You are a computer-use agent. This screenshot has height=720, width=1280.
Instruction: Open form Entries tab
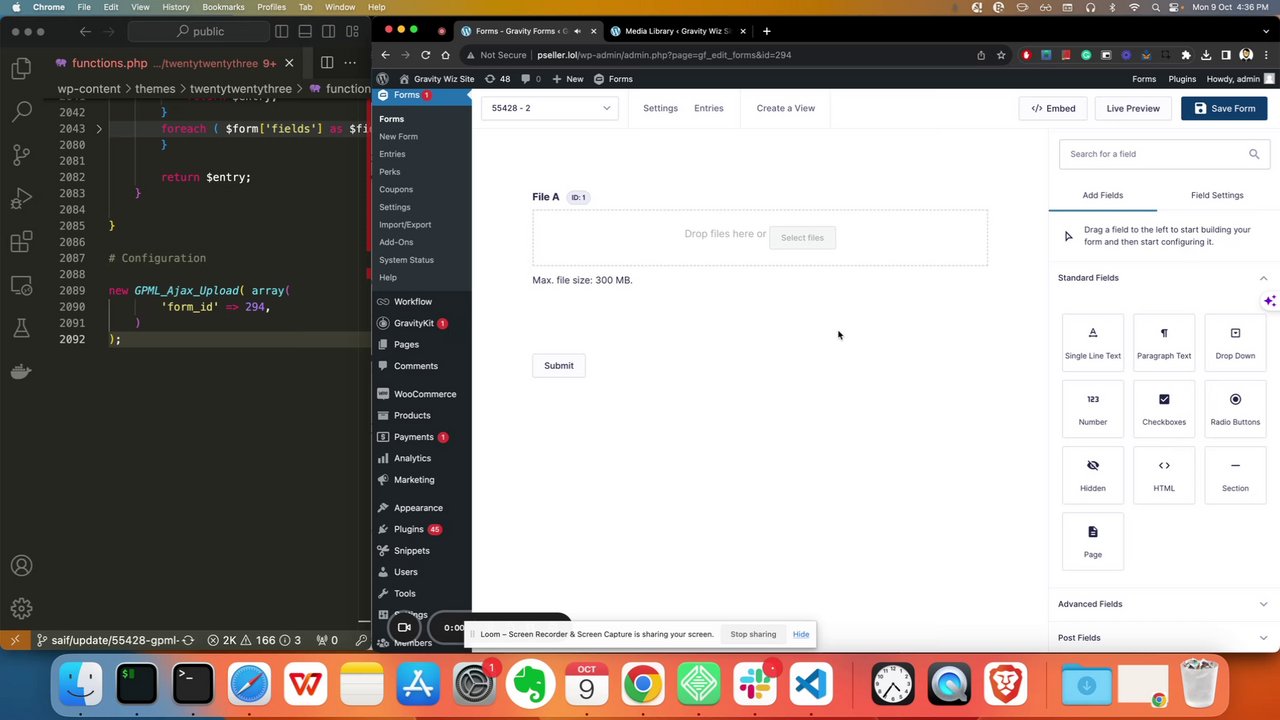click(x=709, y=108)
